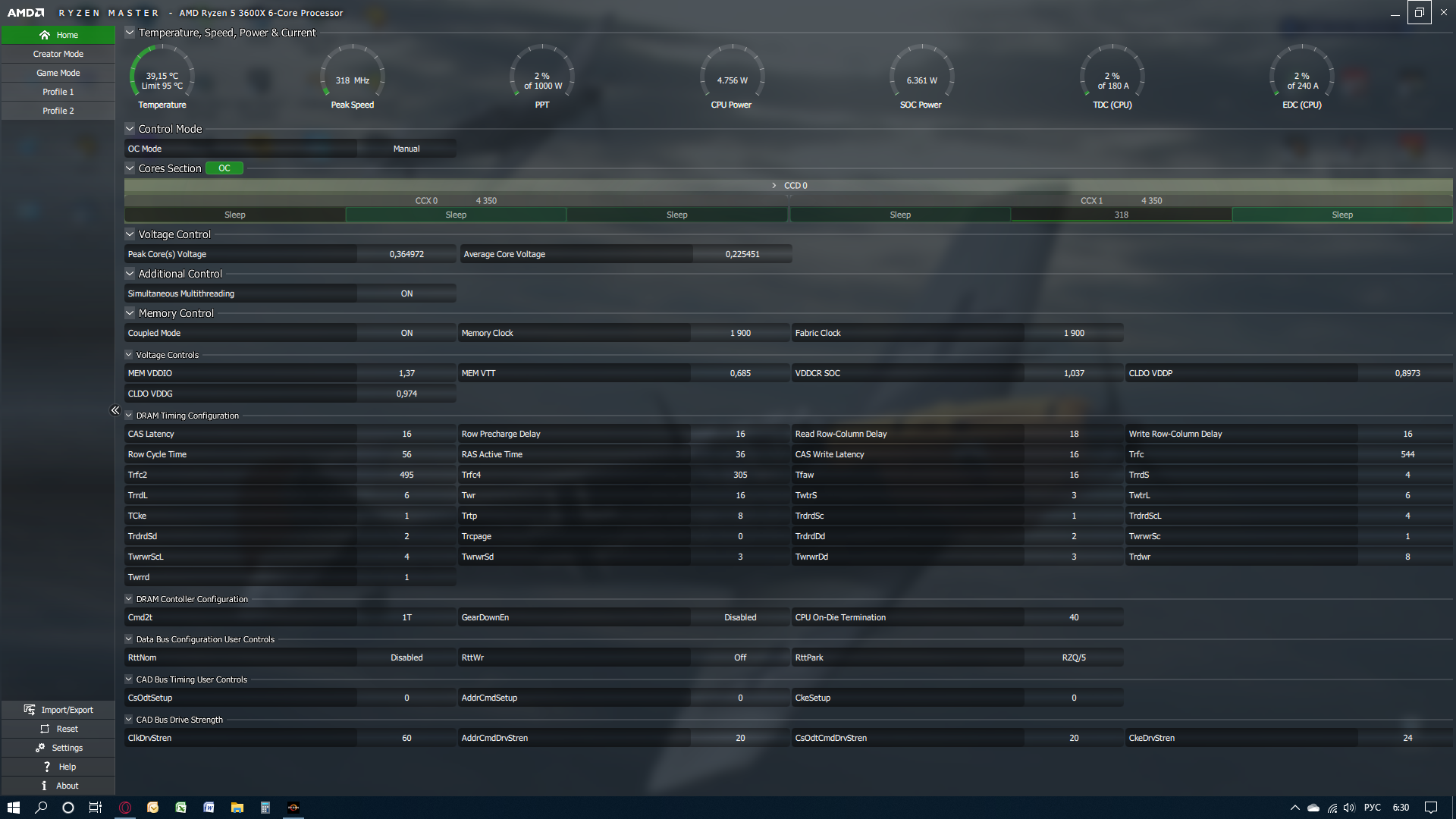Toggle the green OC badge in Cores Section

(224, 168)
